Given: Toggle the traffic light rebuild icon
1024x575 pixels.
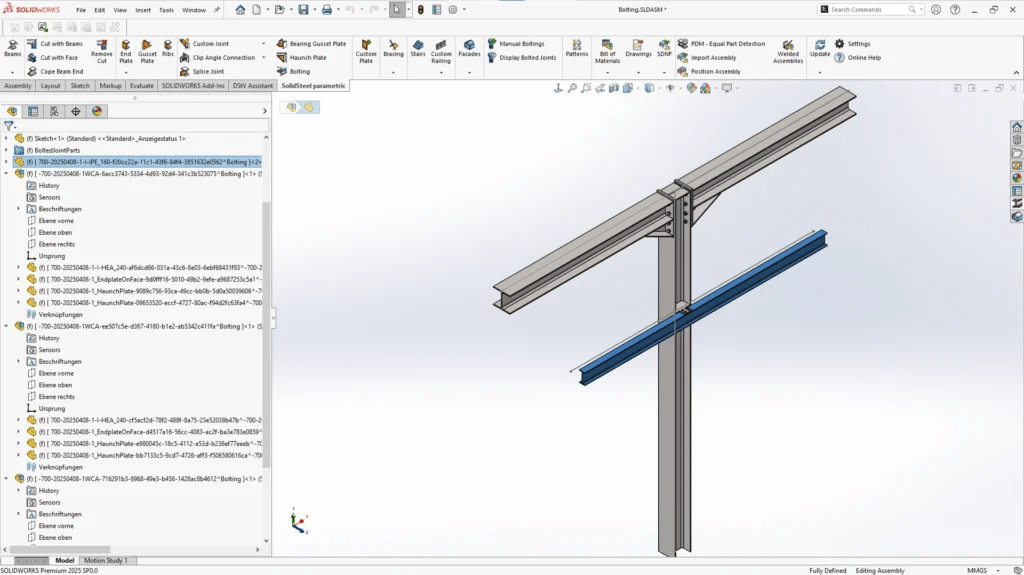Looking at the screenshot, I should click(x=421, y=9).
